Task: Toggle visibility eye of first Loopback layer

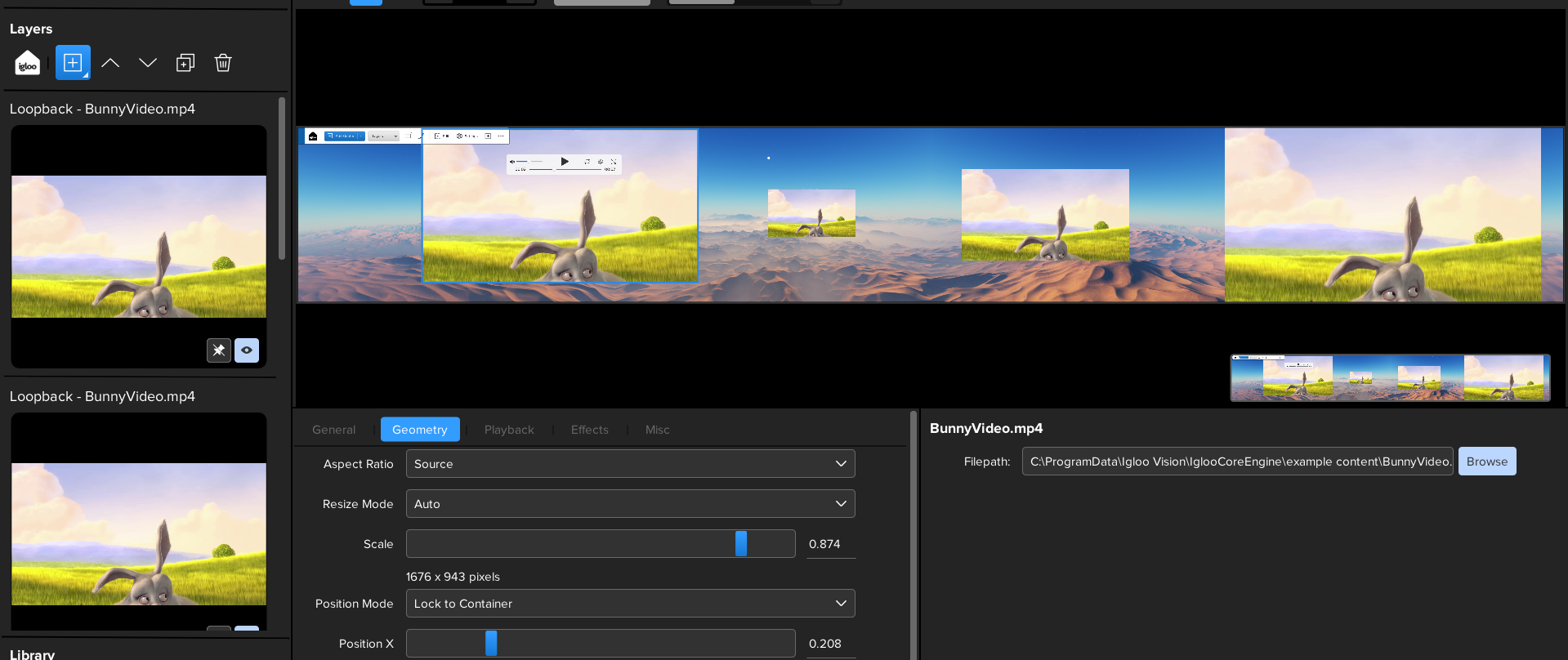Action: 247,350
